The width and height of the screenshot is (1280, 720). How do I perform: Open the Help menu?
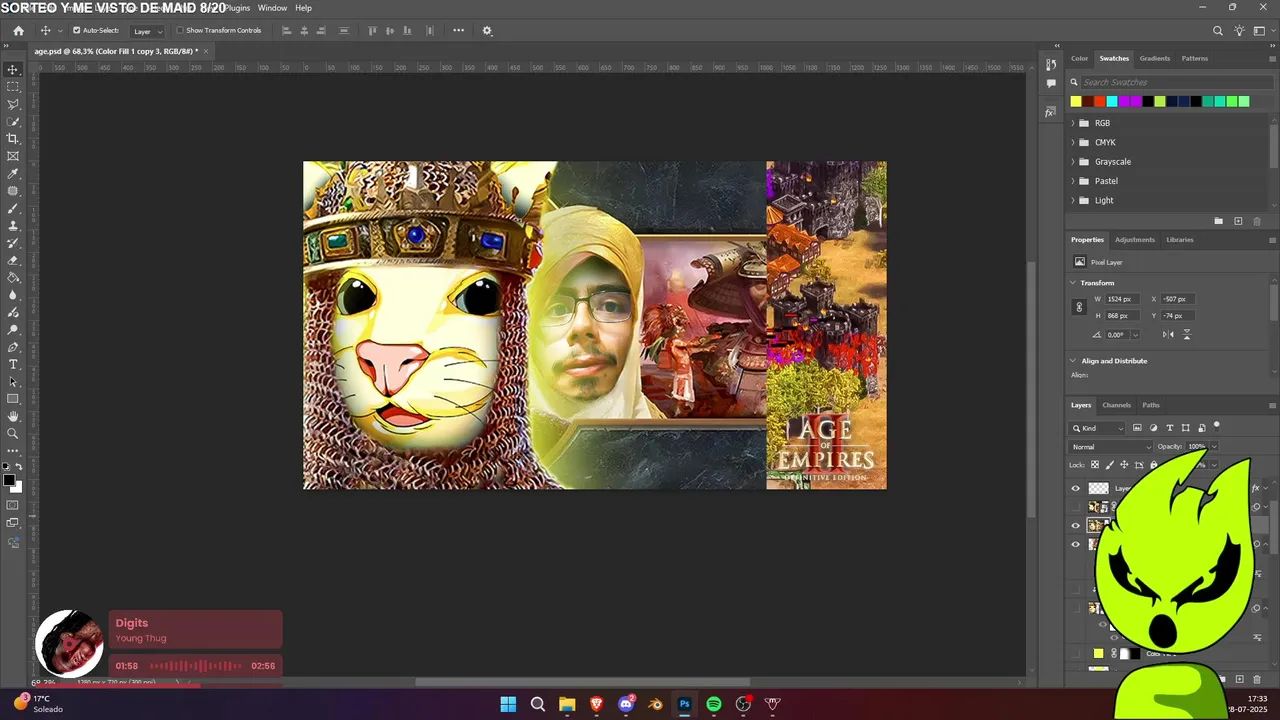(x=303, y=8)
